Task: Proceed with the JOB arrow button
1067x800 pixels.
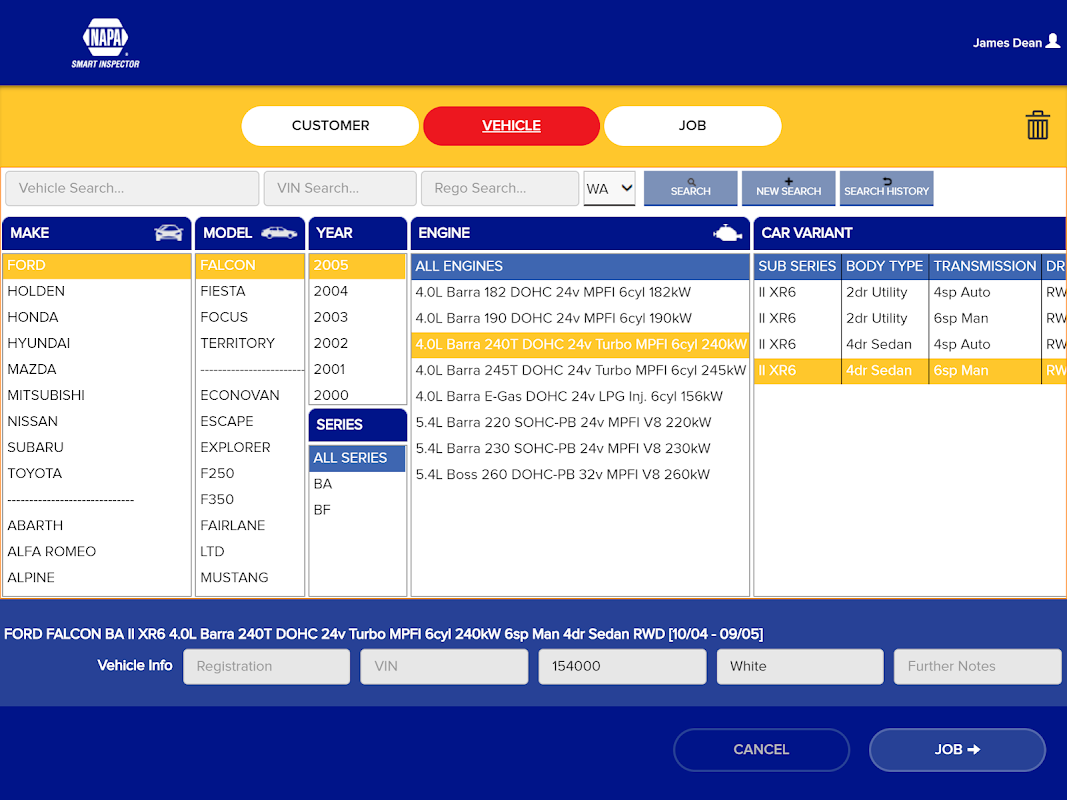Action: [957, 750]
